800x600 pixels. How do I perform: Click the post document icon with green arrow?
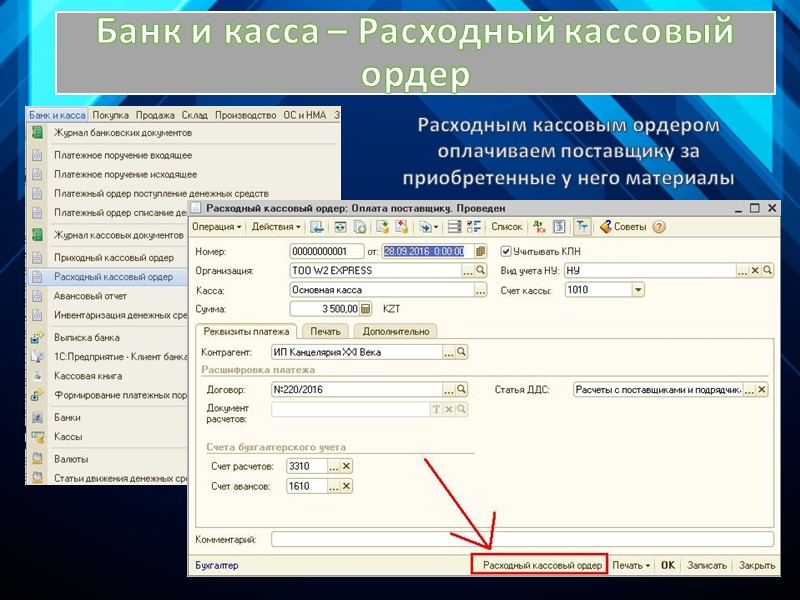[x=383, y=227]
